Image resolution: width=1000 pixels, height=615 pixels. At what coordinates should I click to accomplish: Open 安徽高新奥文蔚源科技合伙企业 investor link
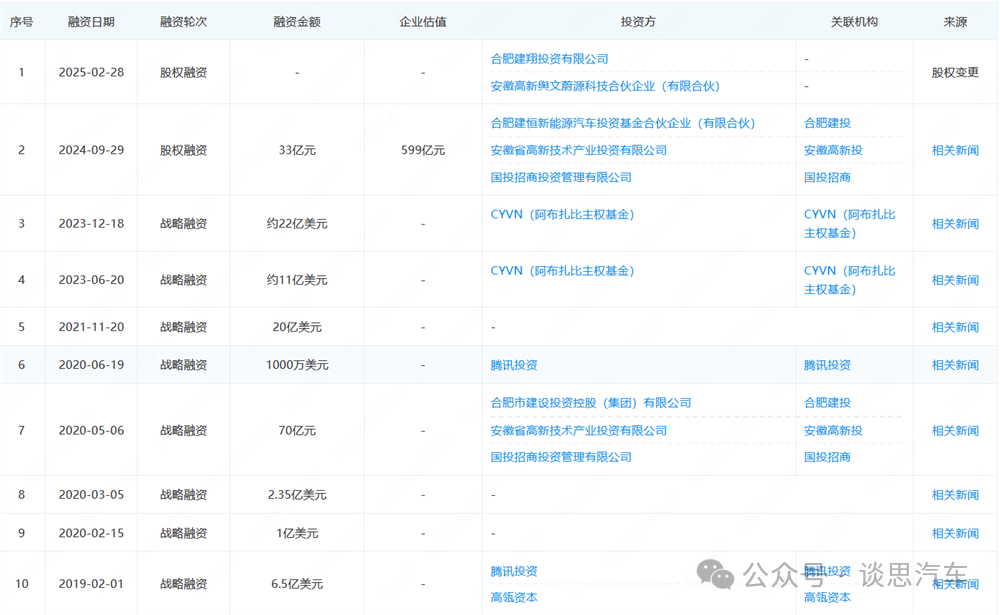[605, 86]
